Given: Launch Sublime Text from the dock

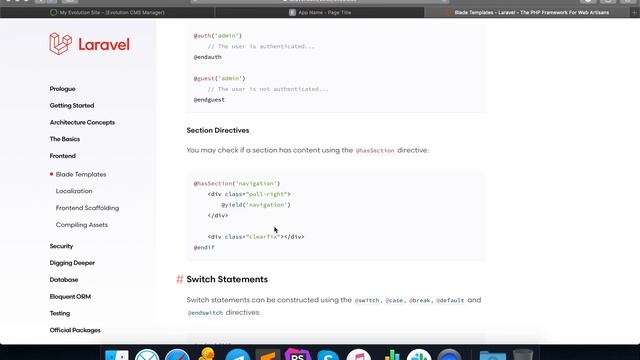Looking at the screenshot, I should [x=268, y=355].
